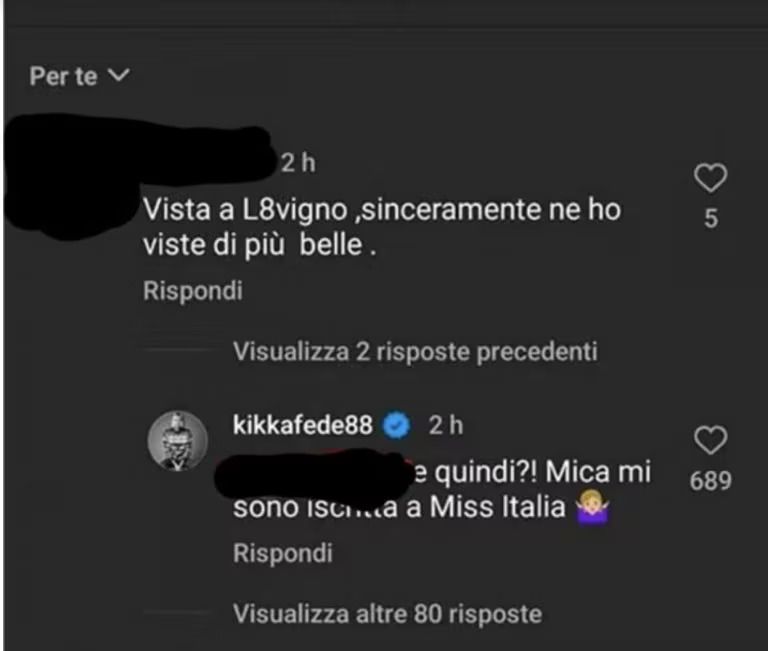This screenshot has width=768, height=651.
Task: Click the chevron arrow next to "Per te"
Action: 119,75
